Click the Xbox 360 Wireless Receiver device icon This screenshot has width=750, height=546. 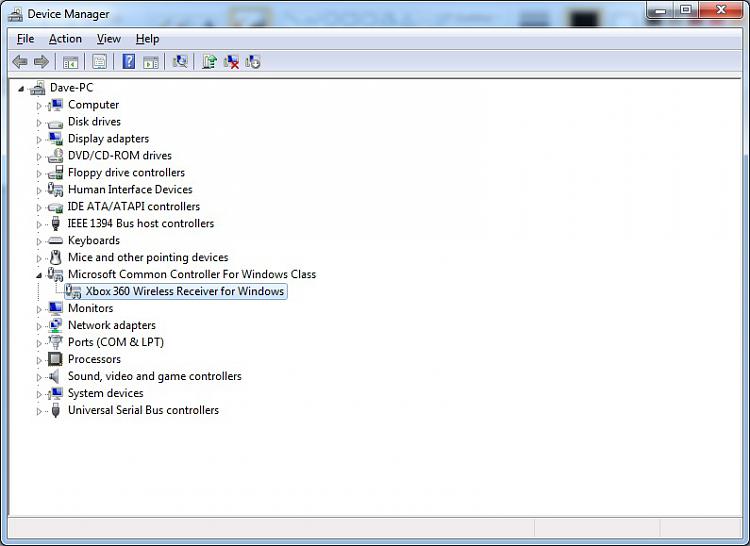click(x=73, y=291)
